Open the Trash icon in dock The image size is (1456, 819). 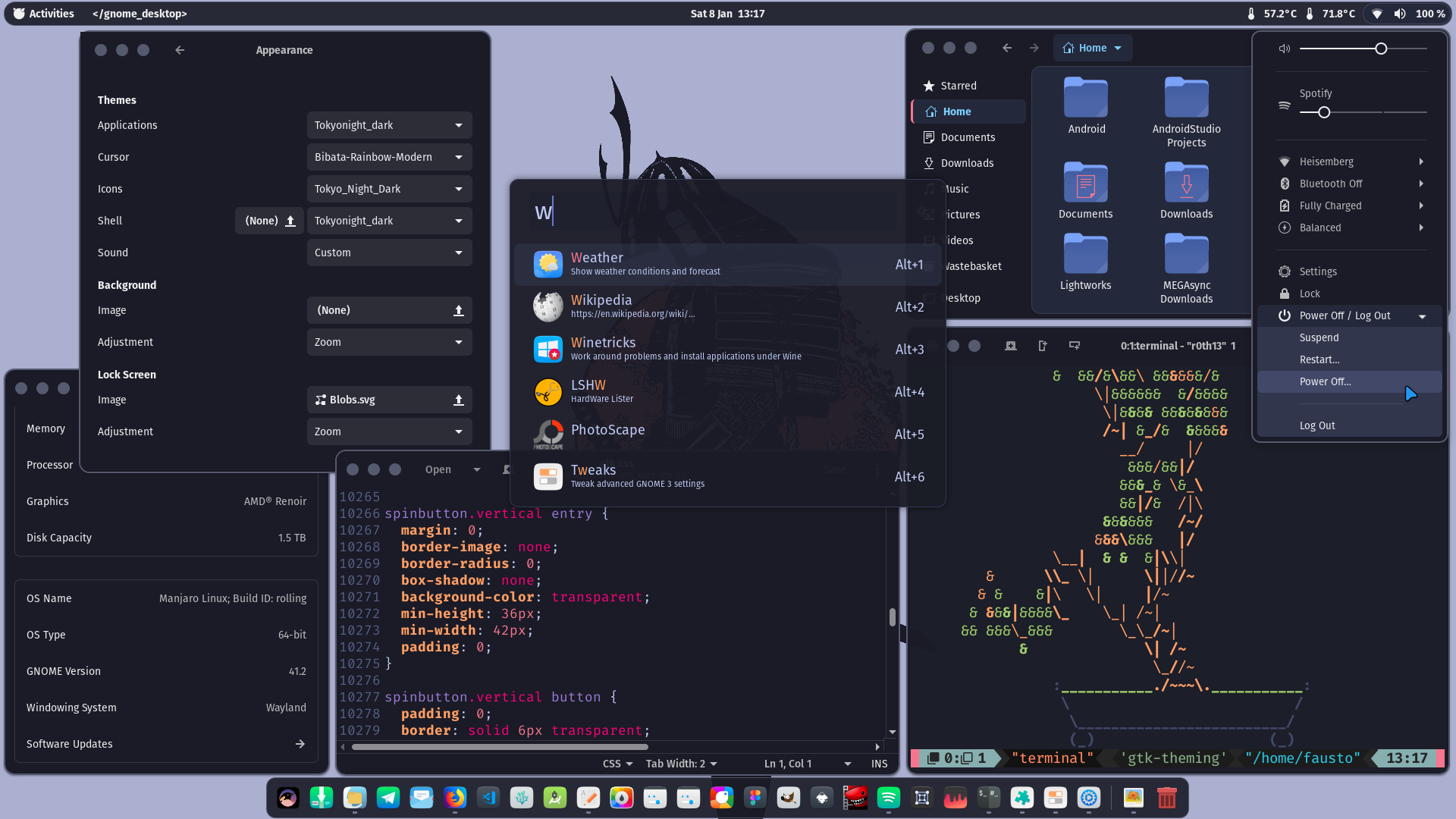(1167, 798)
